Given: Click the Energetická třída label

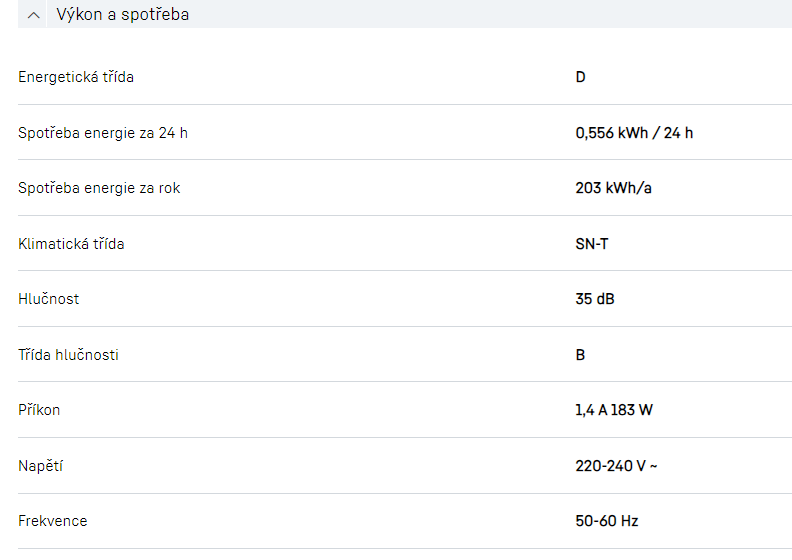Looking at the screenshot, I should 76,77.
